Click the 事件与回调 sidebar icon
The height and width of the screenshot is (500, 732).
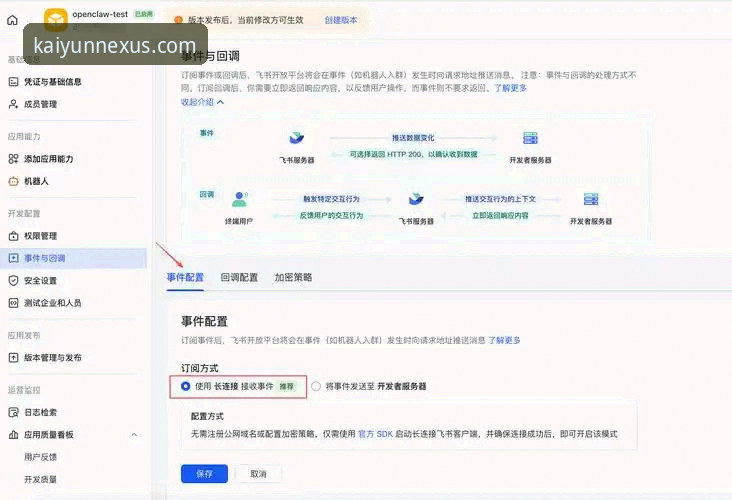point(14,258)
